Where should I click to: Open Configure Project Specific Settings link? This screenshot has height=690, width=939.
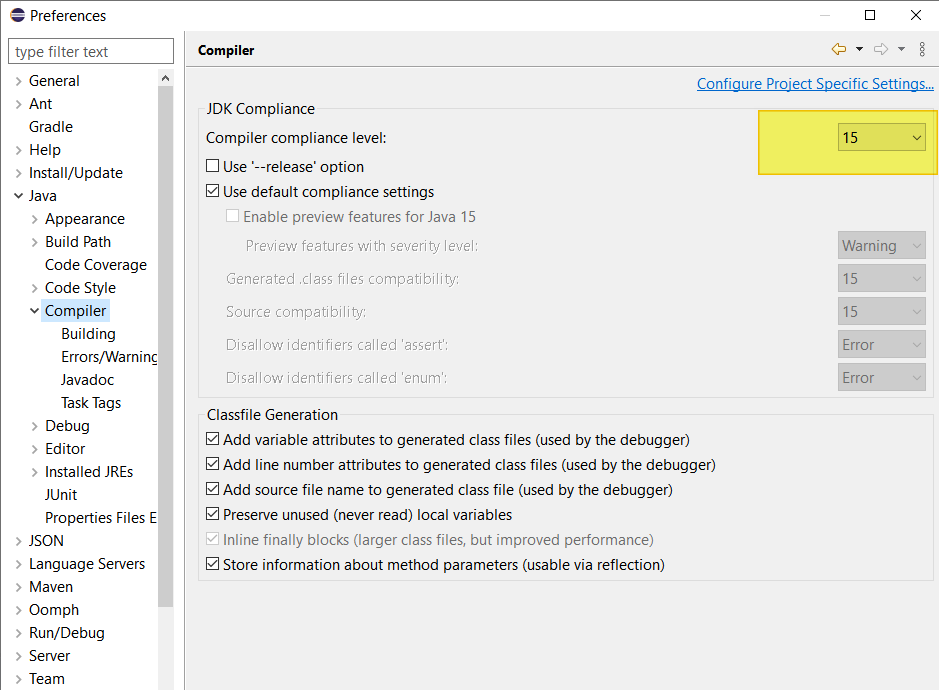click(x=815, y=84)
